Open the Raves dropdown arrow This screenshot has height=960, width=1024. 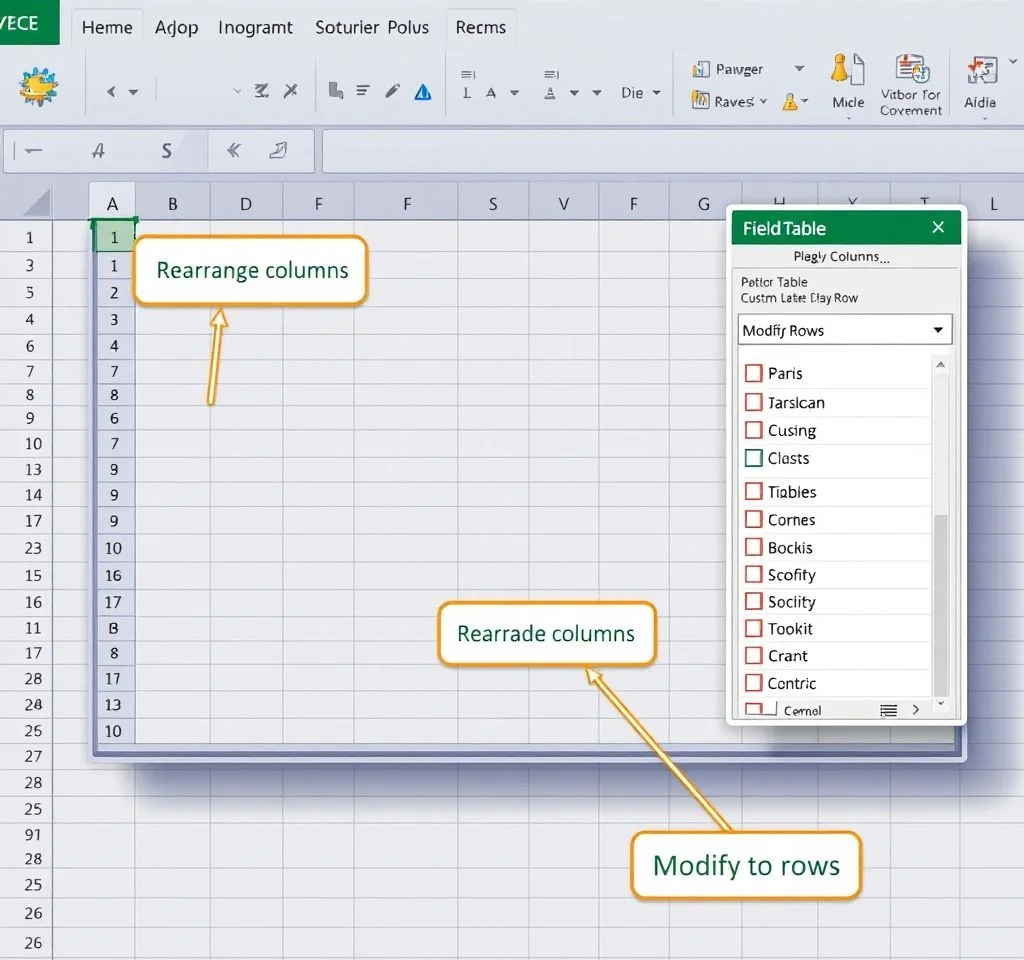click(763, 102)
